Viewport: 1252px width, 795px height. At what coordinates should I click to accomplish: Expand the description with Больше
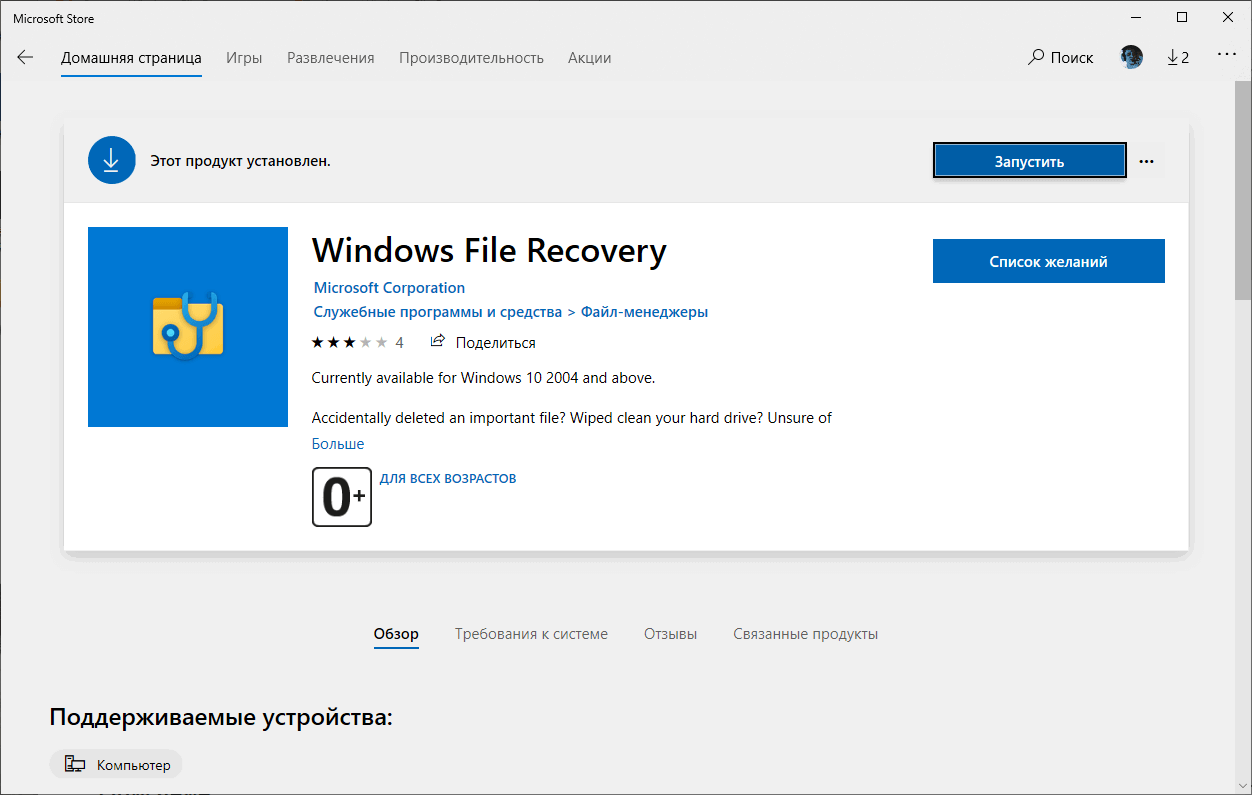point(337,443)
